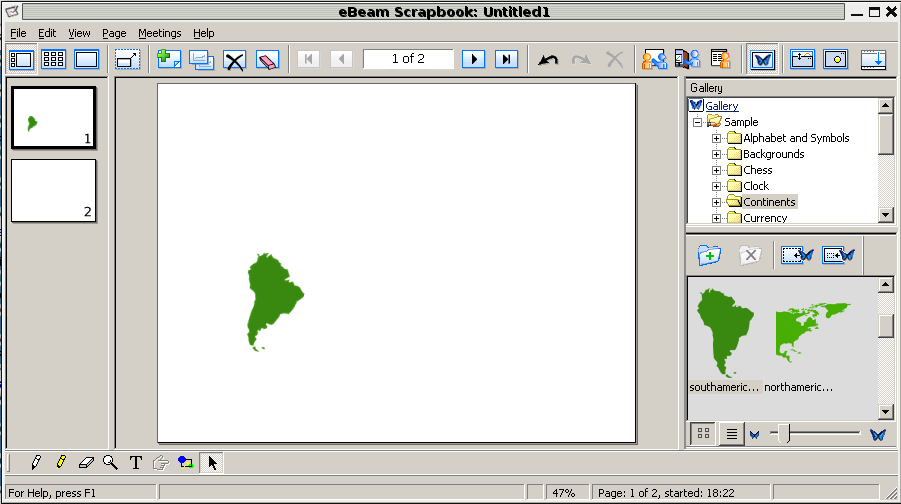Select the yellow Highlighter tool
901x504 pixels.
pyautogui.click(x=60, y=462)
